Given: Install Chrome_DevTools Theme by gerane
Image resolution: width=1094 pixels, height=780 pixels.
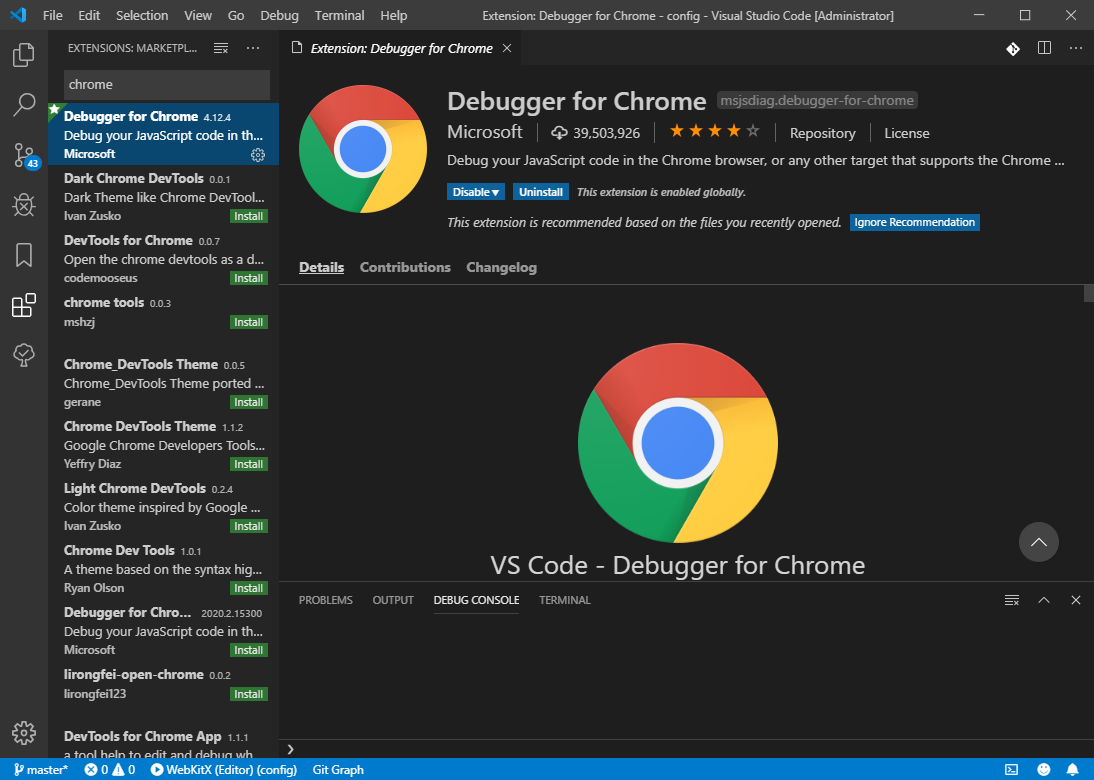Looking at the screenshot, I should (249, 403).
